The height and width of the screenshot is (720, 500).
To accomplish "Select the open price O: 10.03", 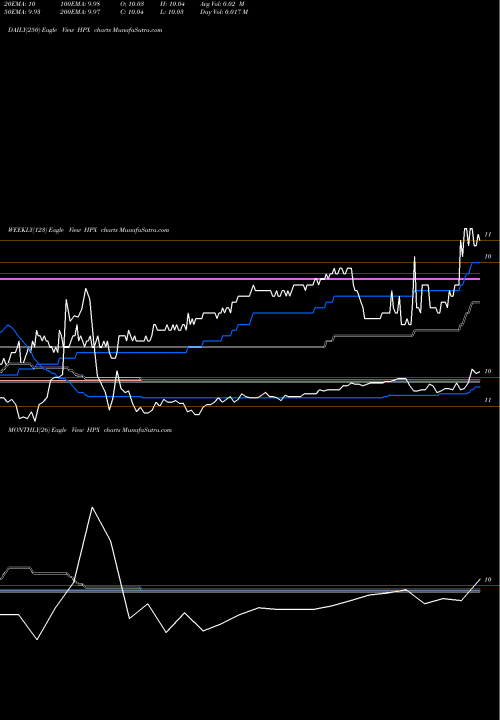I will [x=130, y=4].
